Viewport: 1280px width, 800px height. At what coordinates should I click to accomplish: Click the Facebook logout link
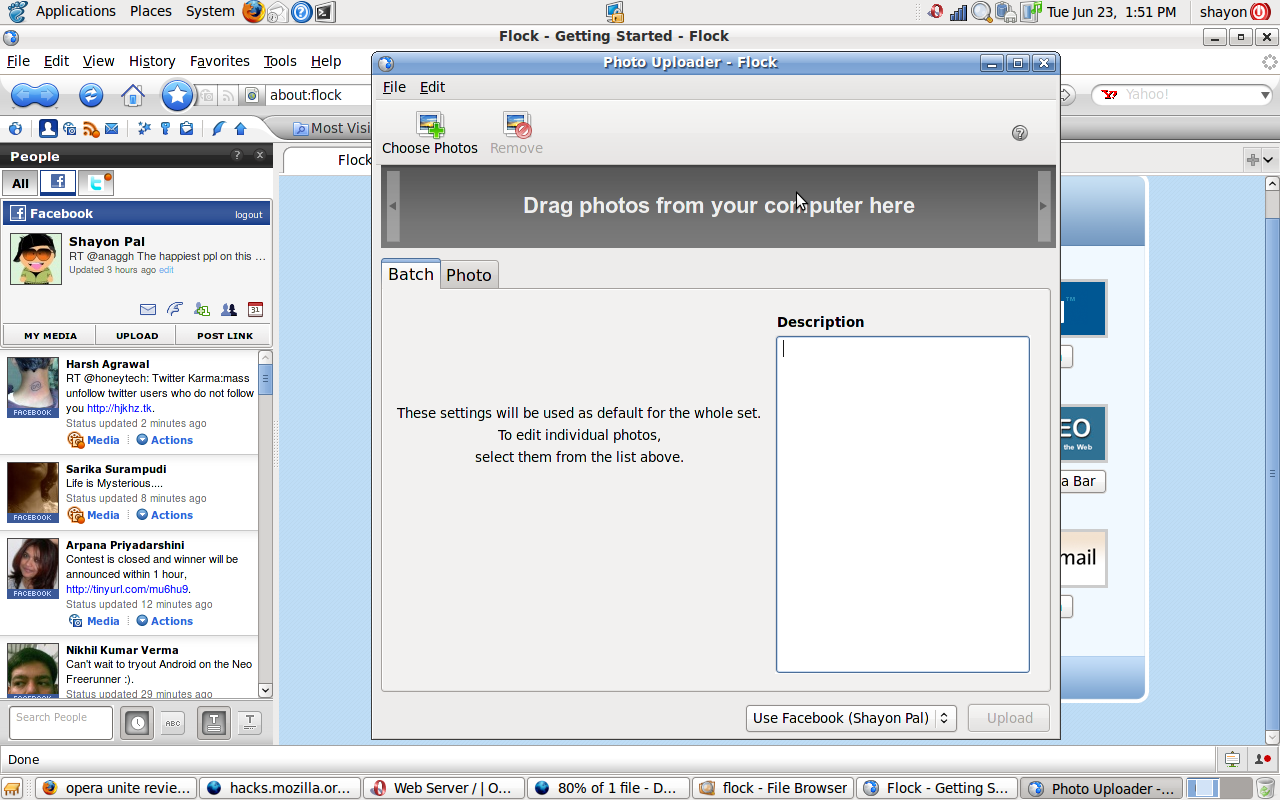click(248, 215)
